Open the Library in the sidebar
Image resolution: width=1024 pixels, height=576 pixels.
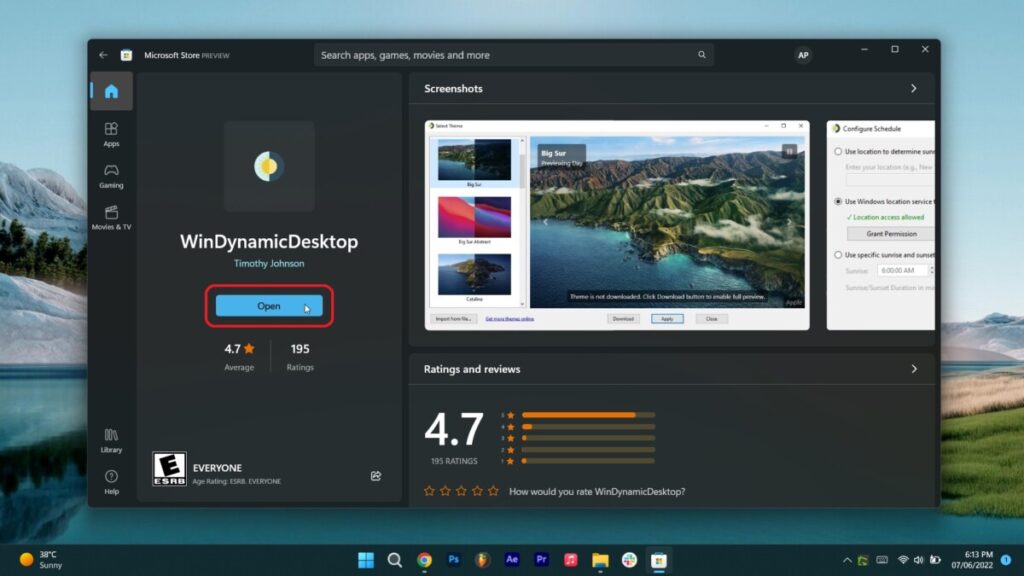[x=112, y=440]
